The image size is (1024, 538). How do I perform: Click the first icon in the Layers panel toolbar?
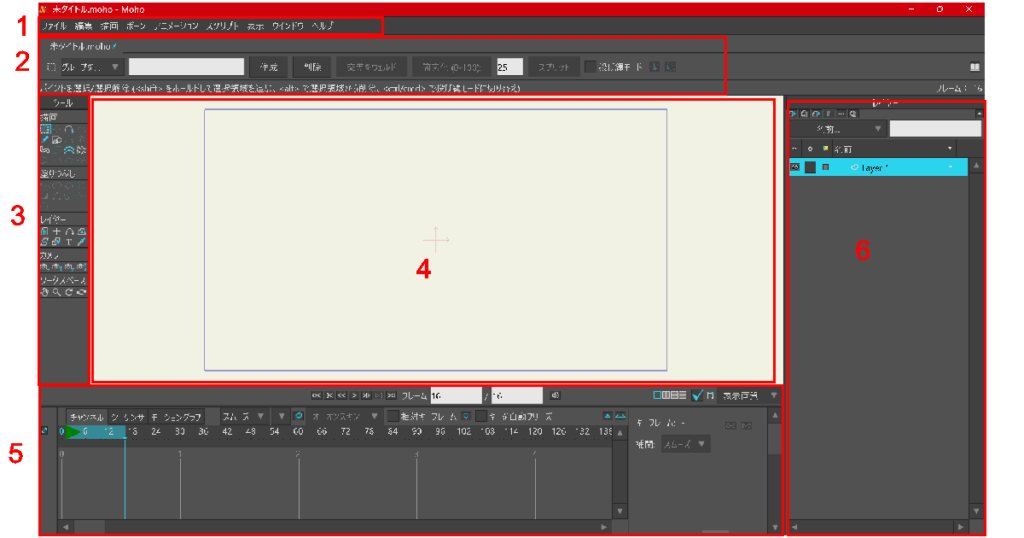pos(794,114)
